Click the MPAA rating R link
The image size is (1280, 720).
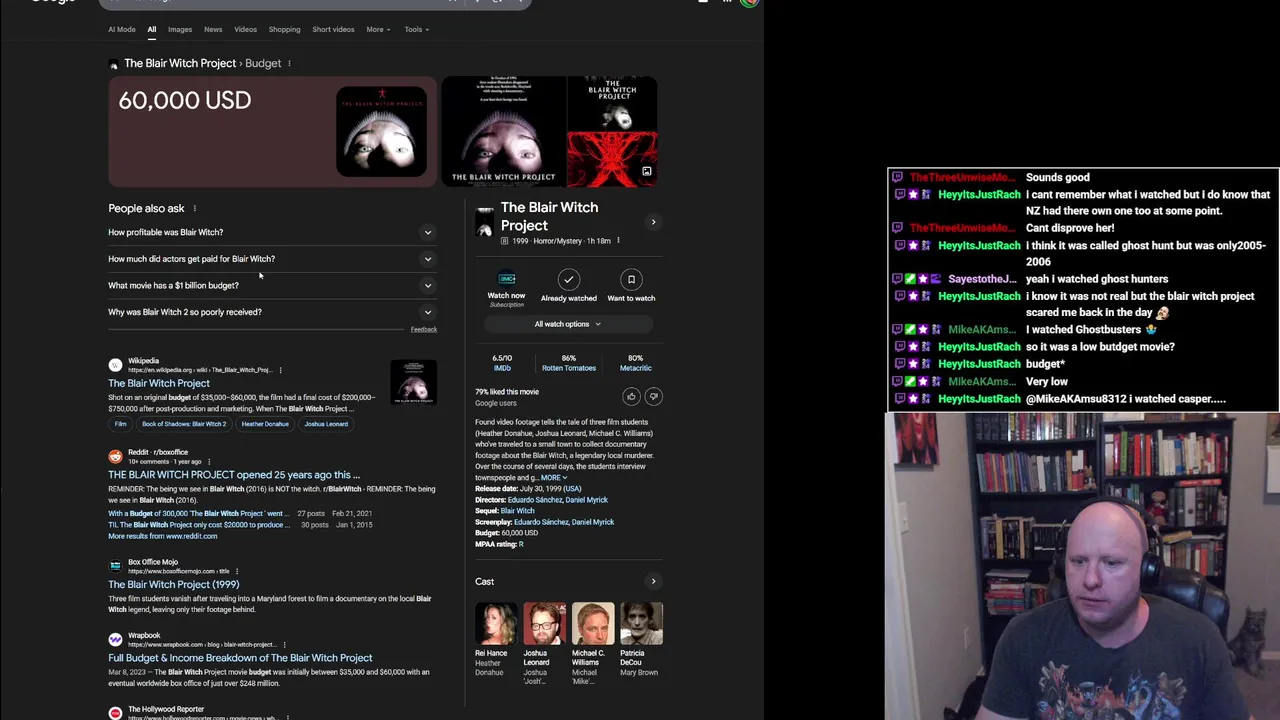click(521, 544)
